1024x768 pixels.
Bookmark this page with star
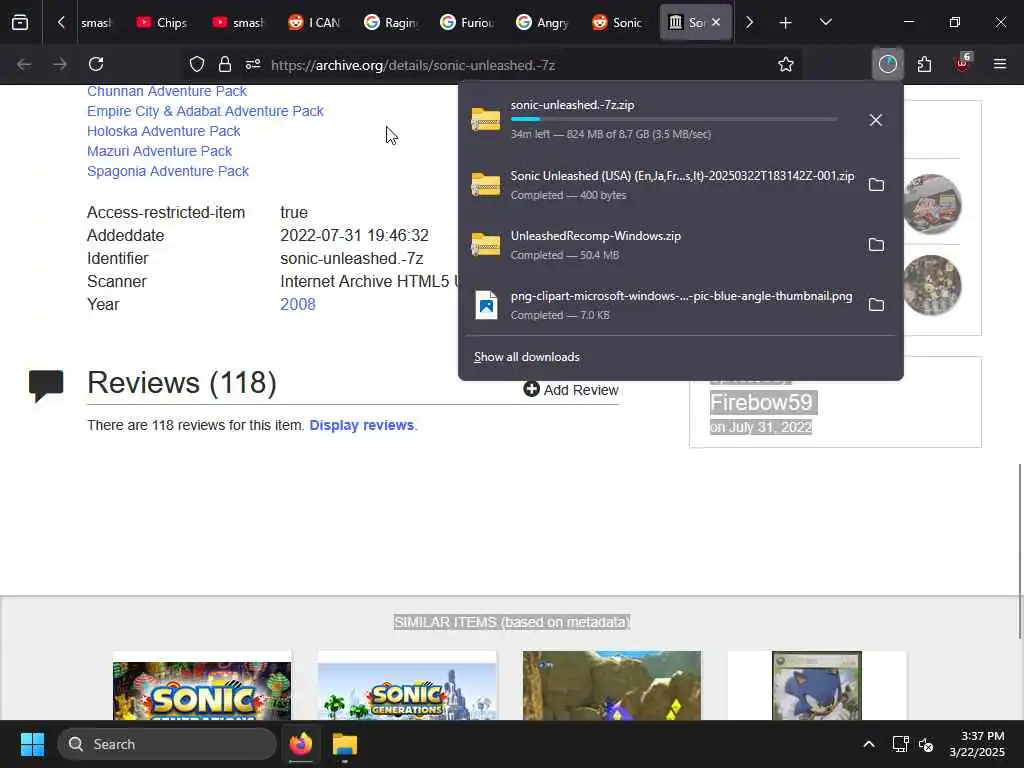coord(786,64)
